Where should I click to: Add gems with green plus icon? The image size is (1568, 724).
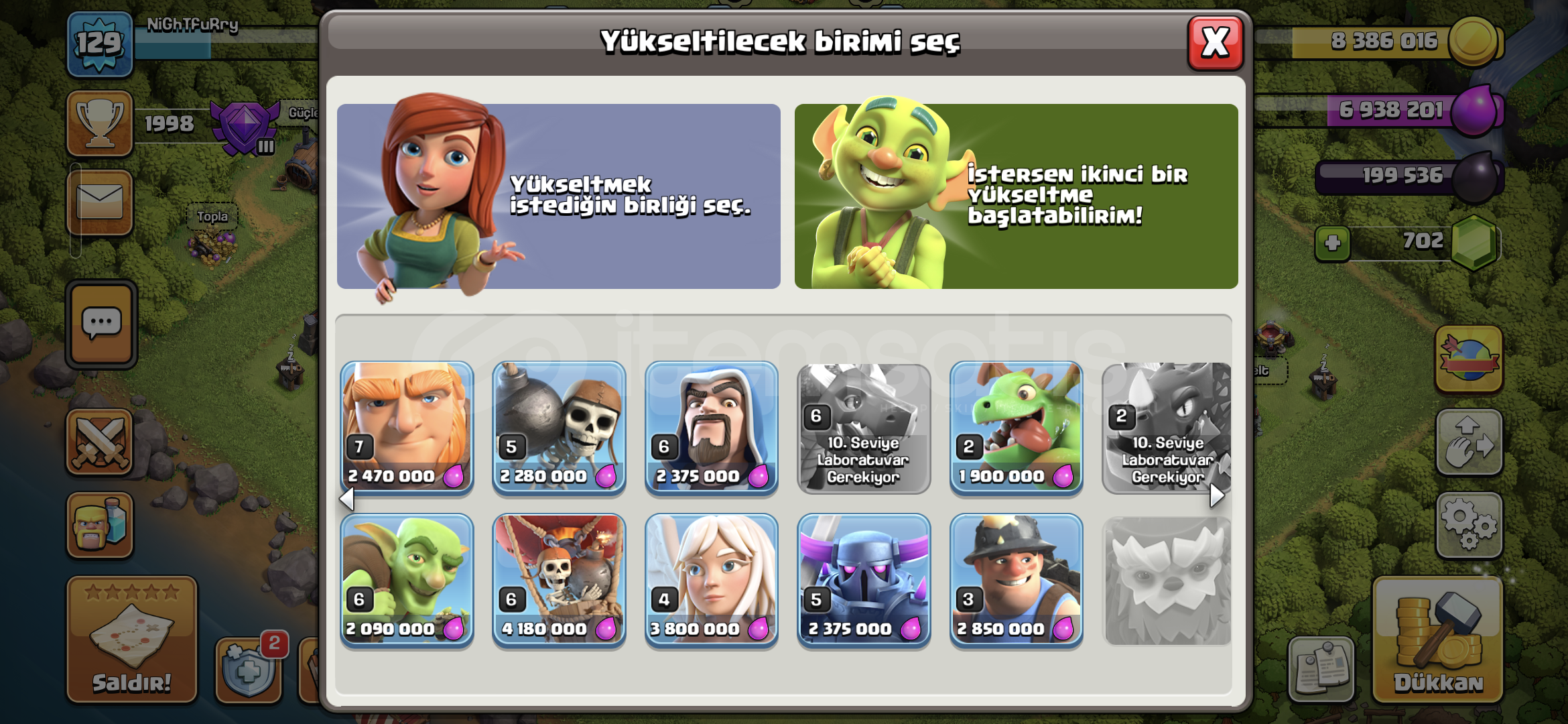(1333, 243)
